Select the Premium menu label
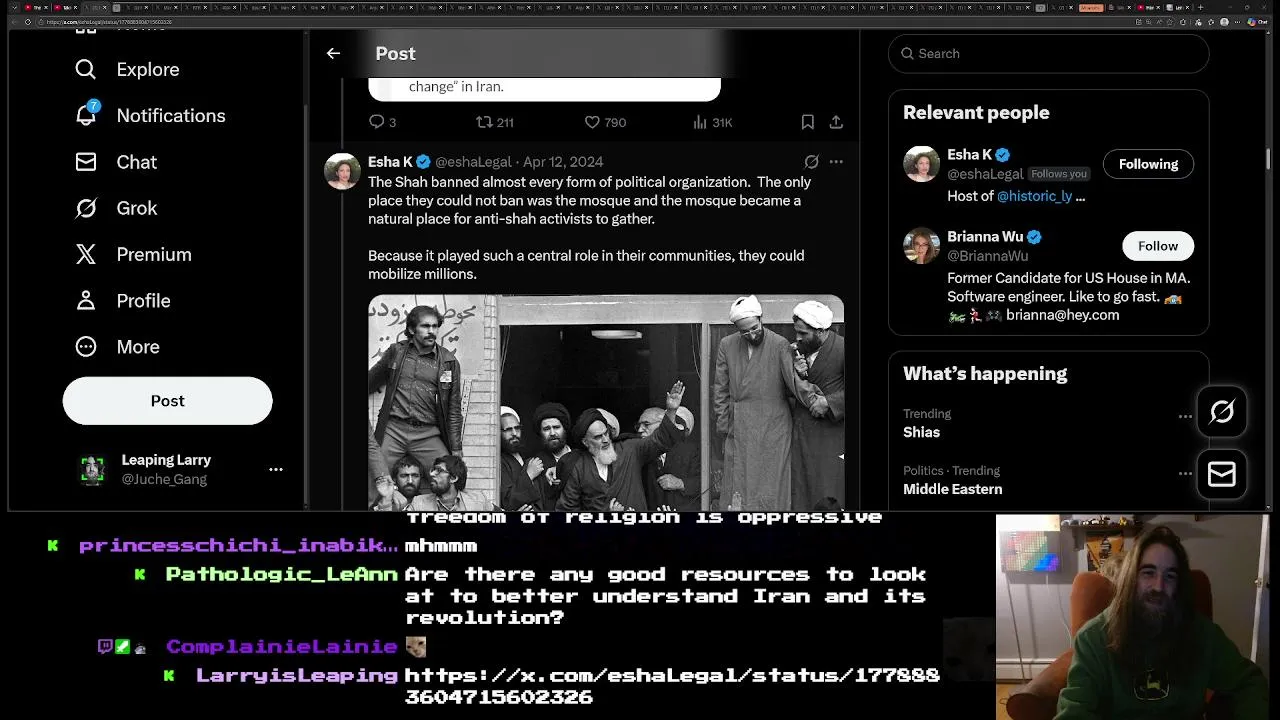This screenshot has height=720, width=1280. (x=154, y=254)
